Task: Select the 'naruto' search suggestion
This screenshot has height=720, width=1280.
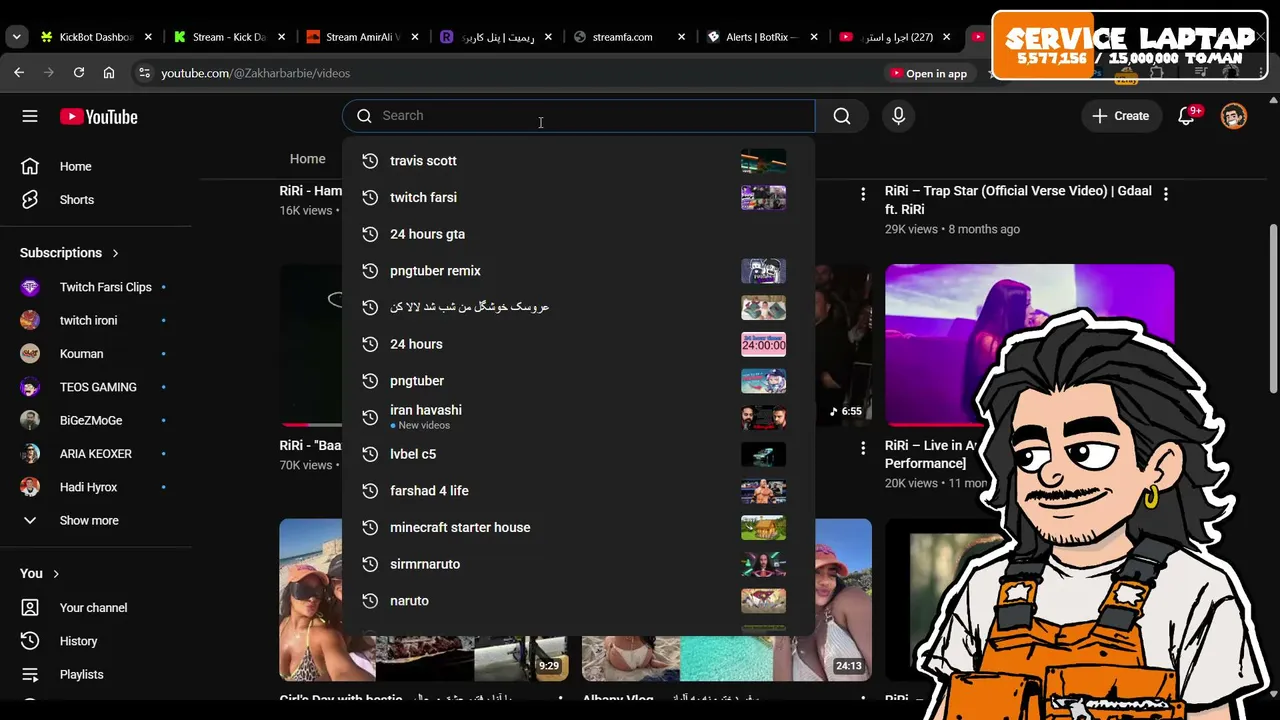Action: tap(578, 601)
